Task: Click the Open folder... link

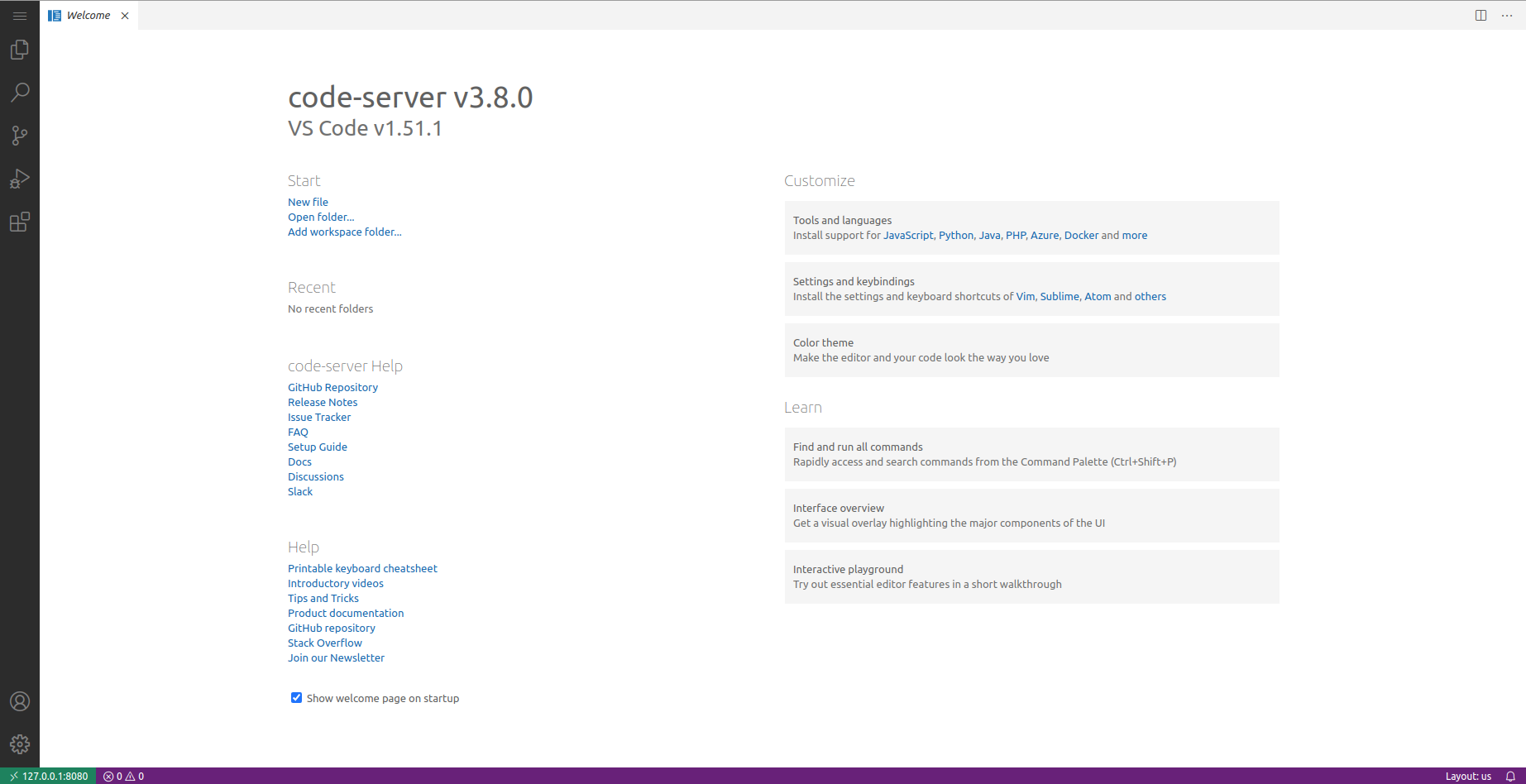Action: (321, 217)
